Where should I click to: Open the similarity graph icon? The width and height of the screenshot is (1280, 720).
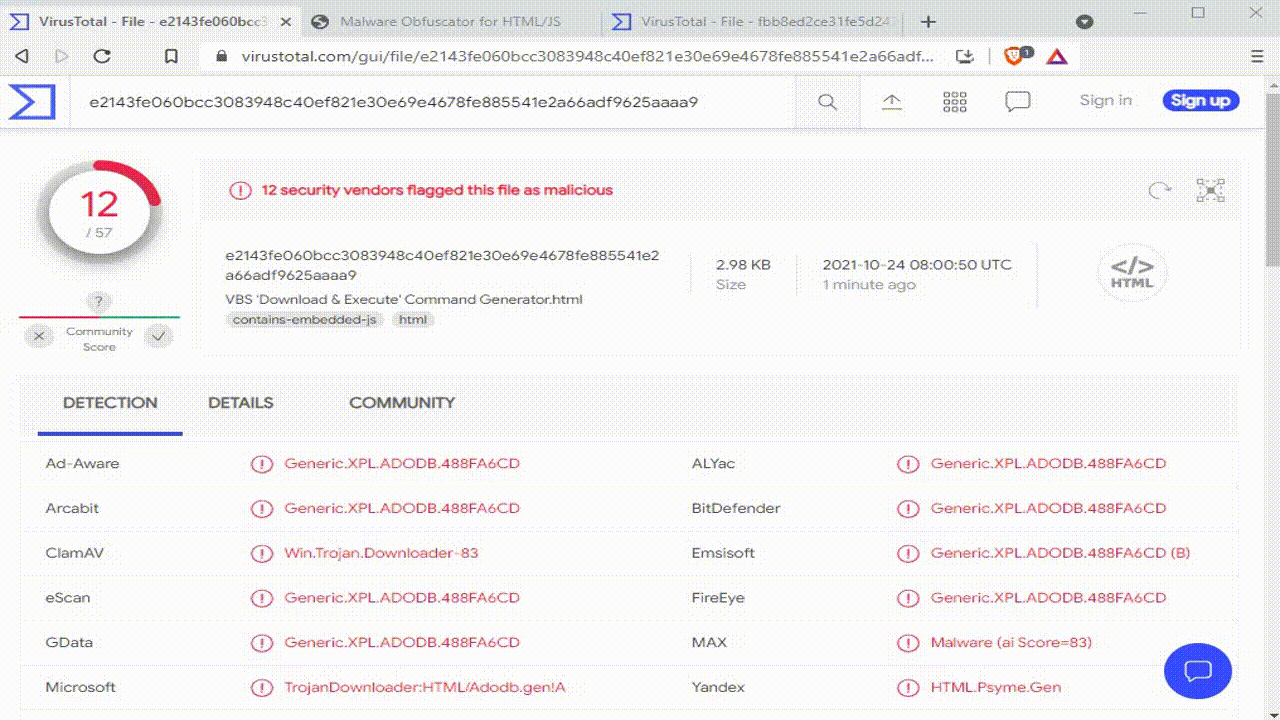click(x=1210, y=190)
